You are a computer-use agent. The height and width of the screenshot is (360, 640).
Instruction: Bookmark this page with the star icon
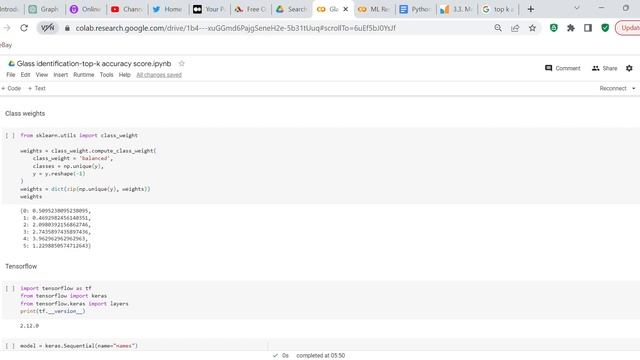point(532,28)
